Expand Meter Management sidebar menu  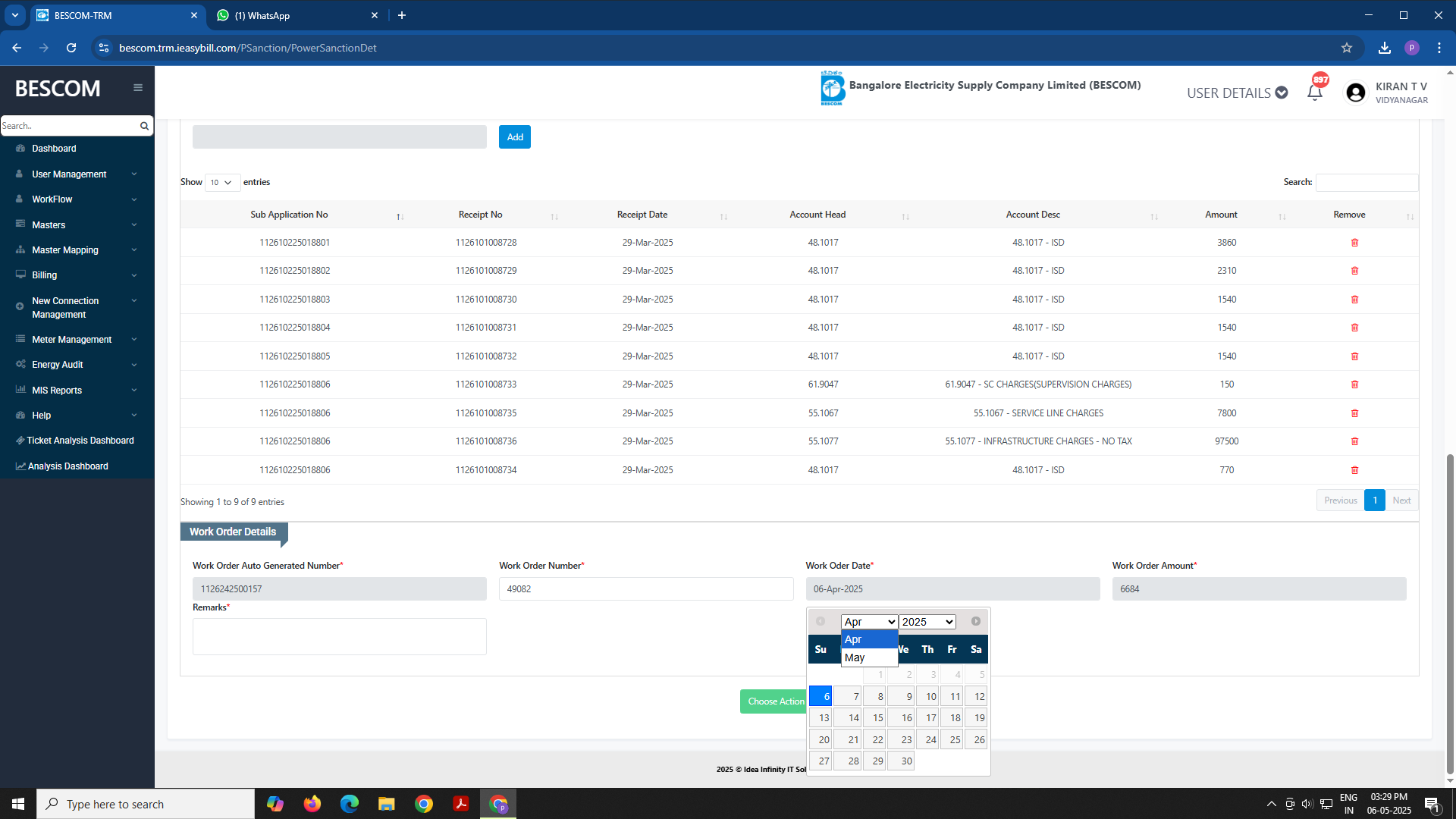tap(77, 340)
